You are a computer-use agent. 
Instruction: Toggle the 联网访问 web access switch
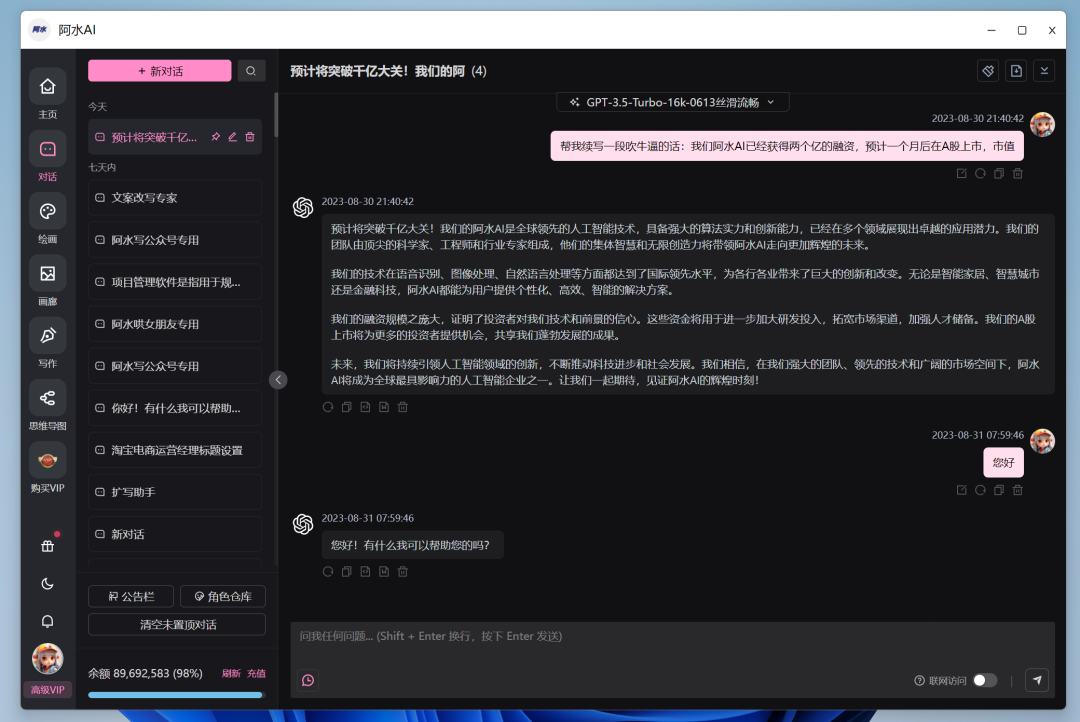pyautogui.click(x=984, y=680)
